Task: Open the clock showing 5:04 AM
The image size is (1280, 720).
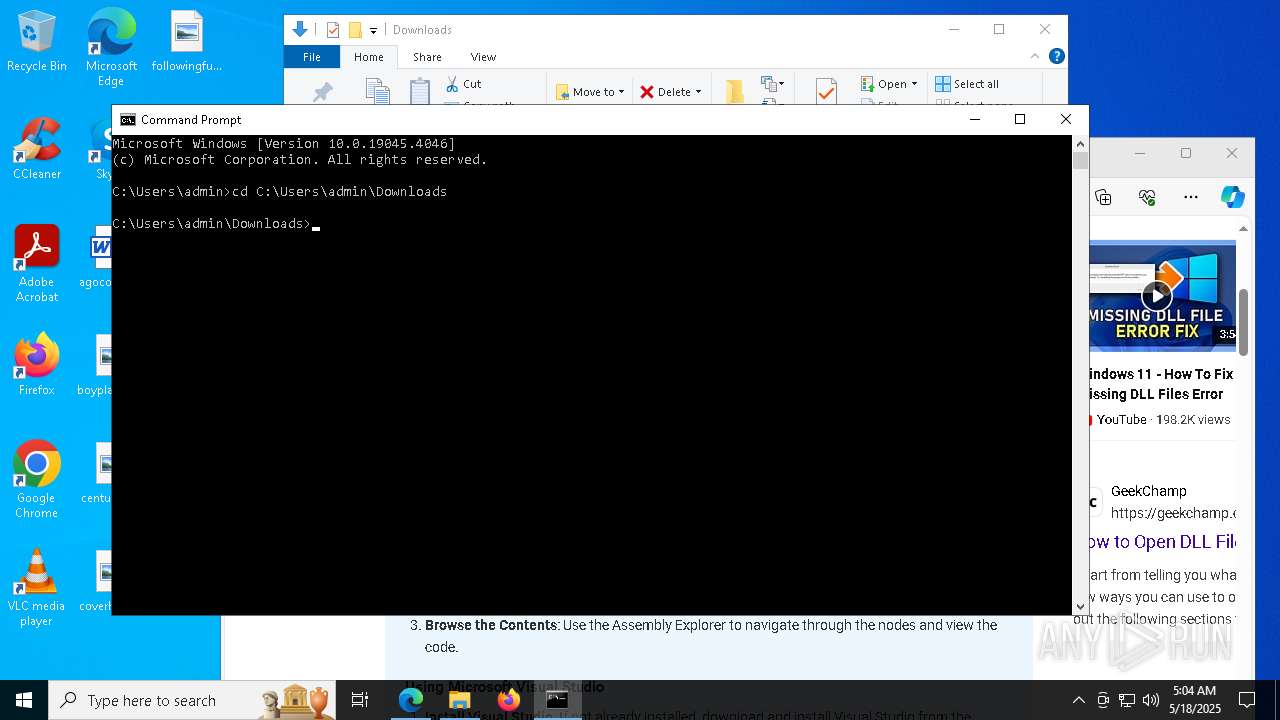Action: 1196,700
